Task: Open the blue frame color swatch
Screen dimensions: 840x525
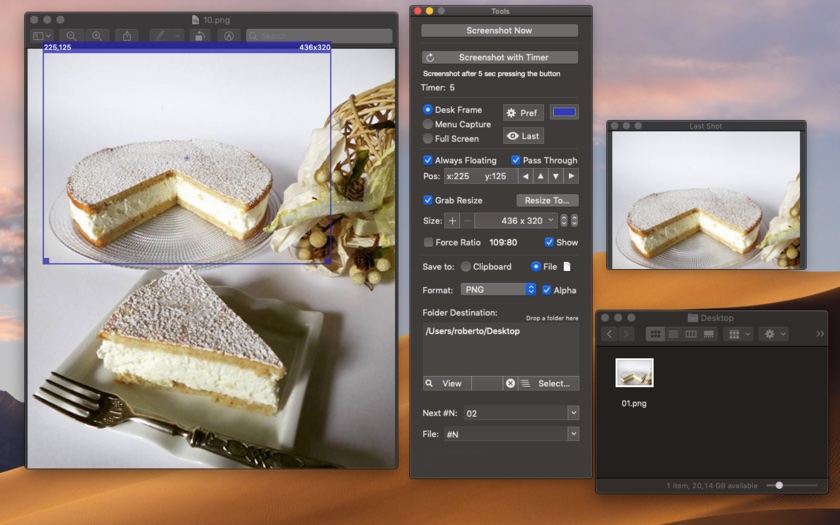Action: click(x=564, y=112)
